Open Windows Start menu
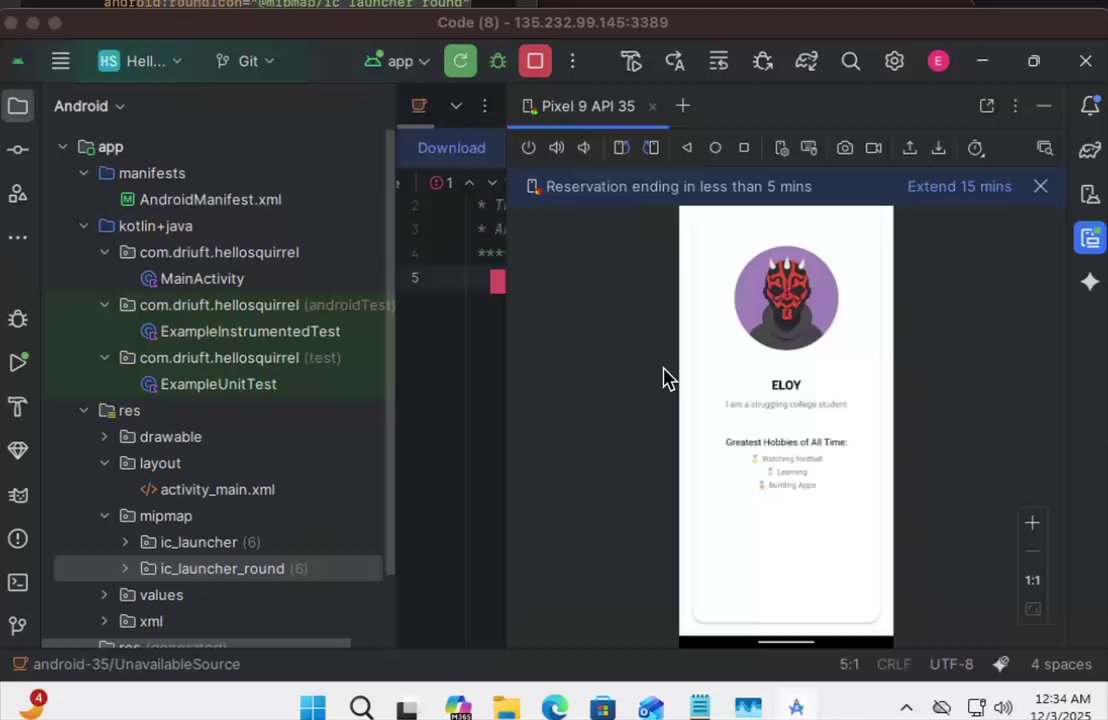The height and width of the screenshot is (720, 1108). [x=312, y=707]
